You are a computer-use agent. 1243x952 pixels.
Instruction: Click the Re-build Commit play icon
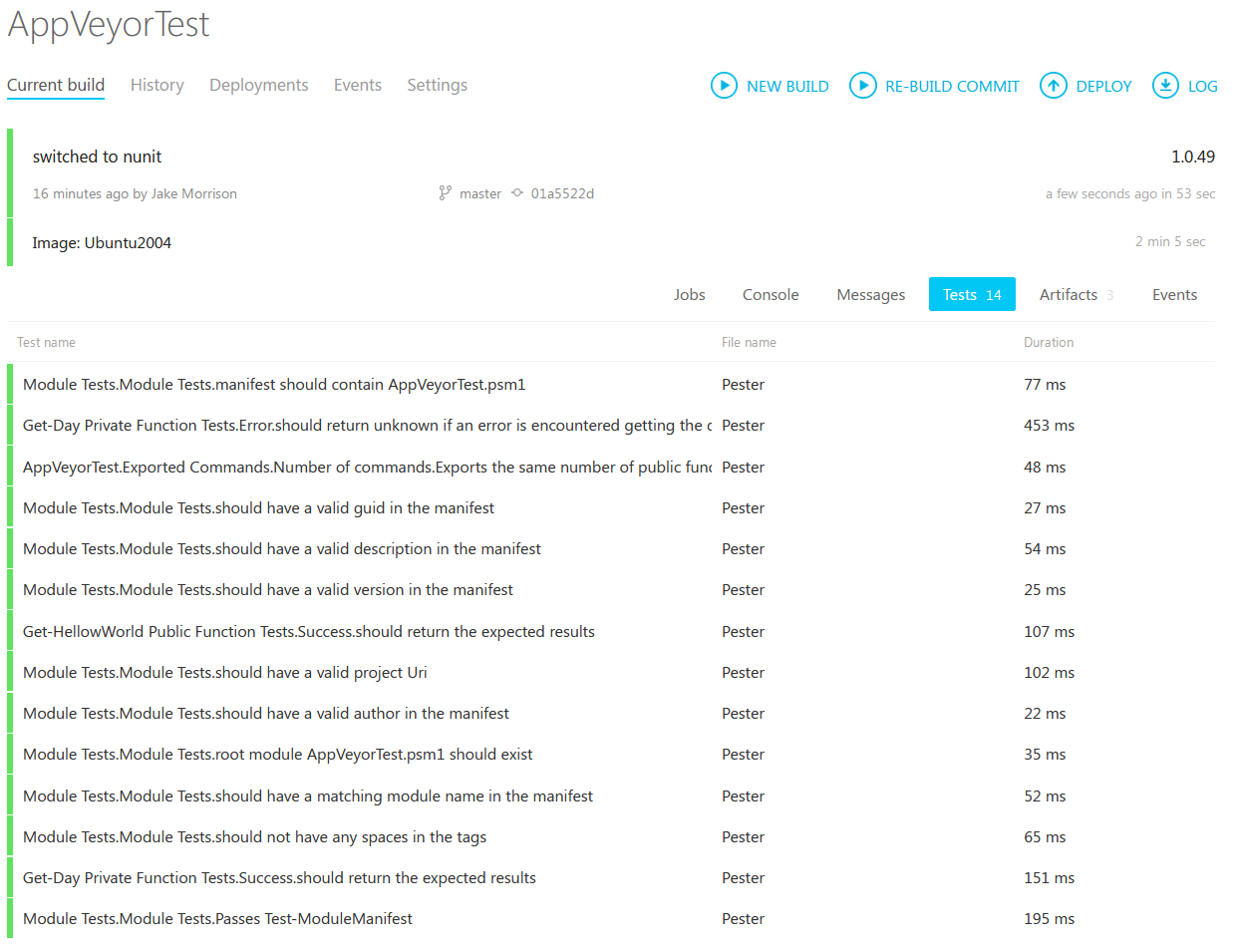[862, 86]
